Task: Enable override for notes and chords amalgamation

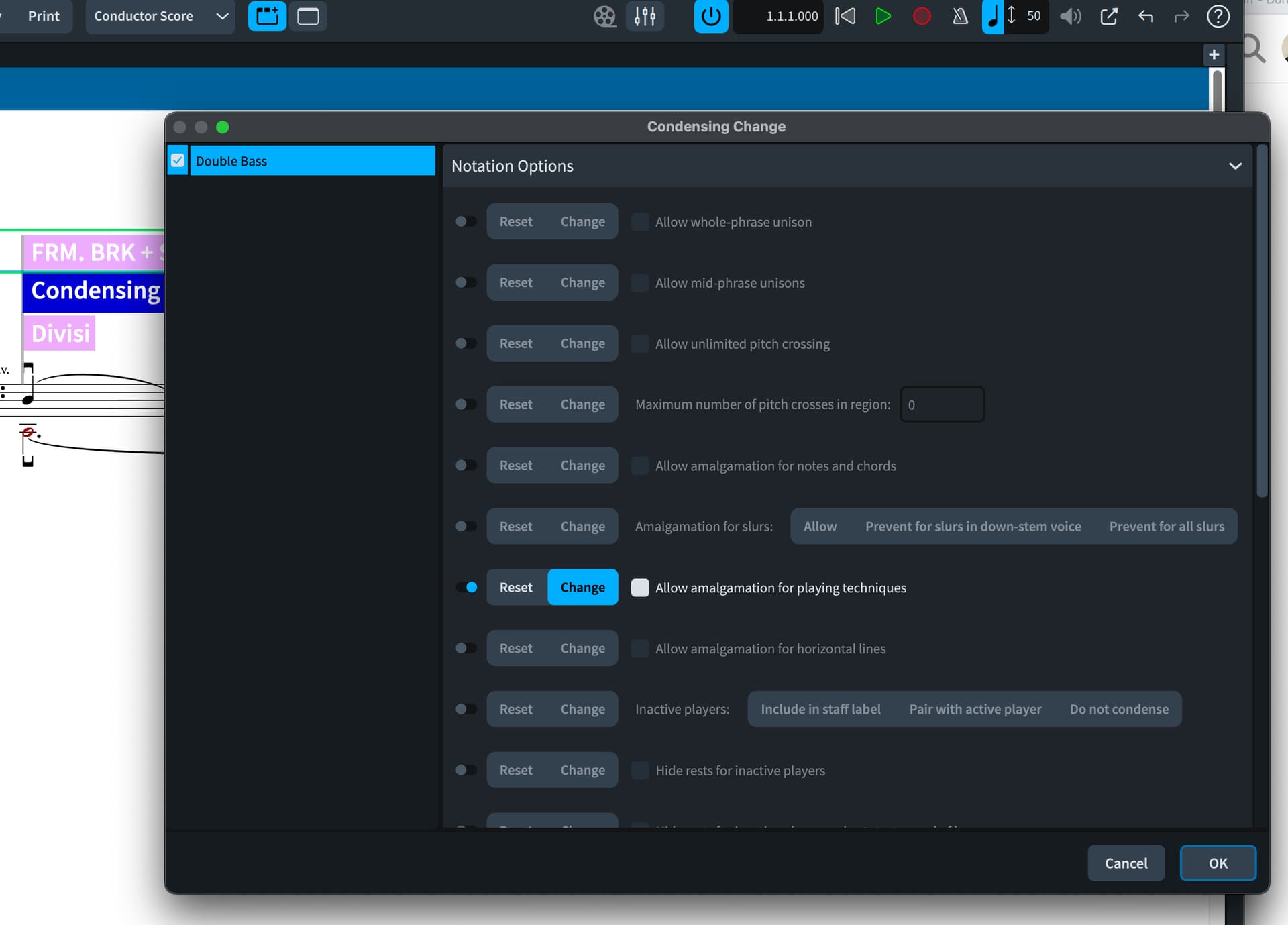Action: [466, 465]
